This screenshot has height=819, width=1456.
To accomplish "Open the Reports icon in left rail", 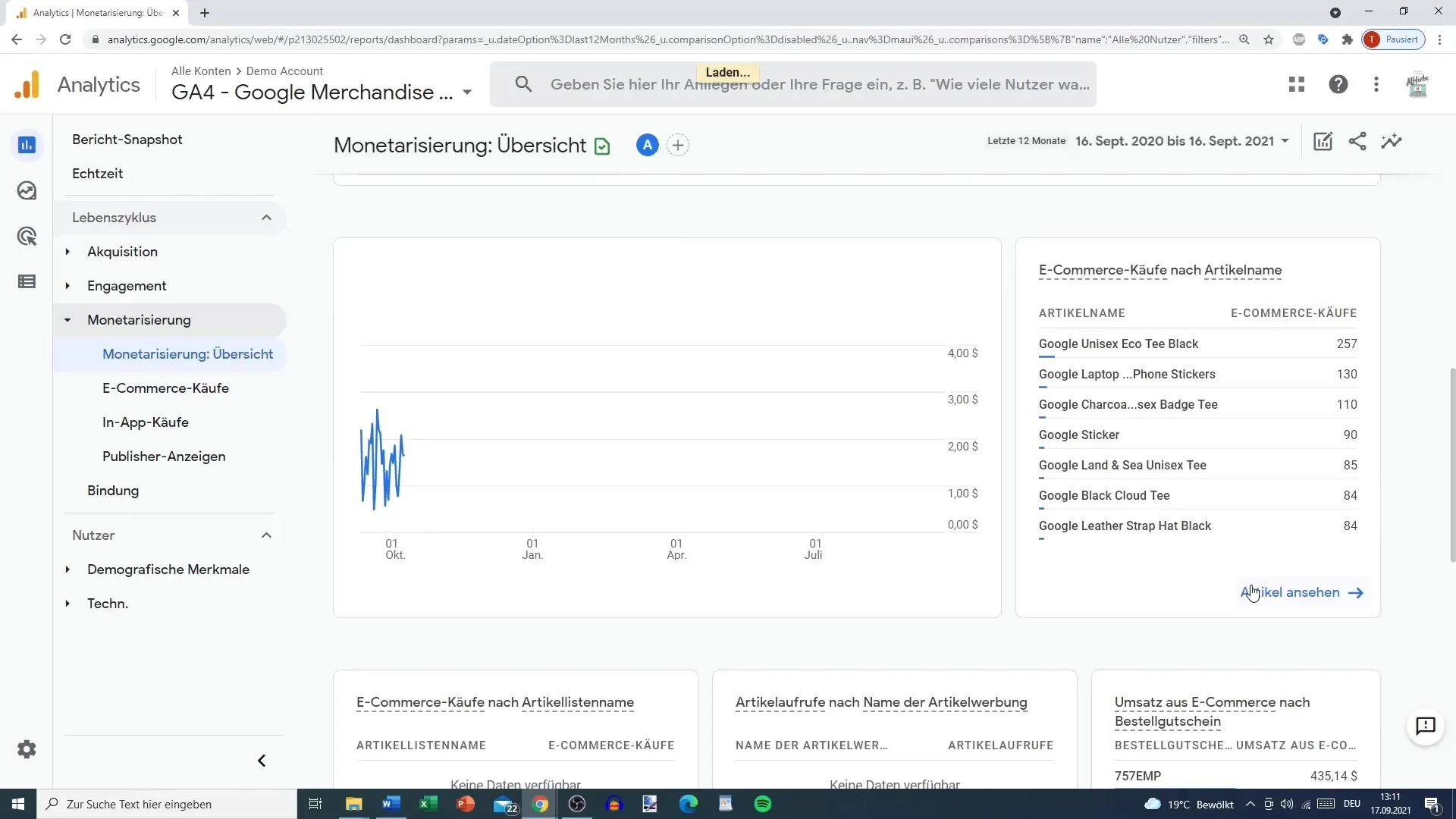I will coord(27,145).
